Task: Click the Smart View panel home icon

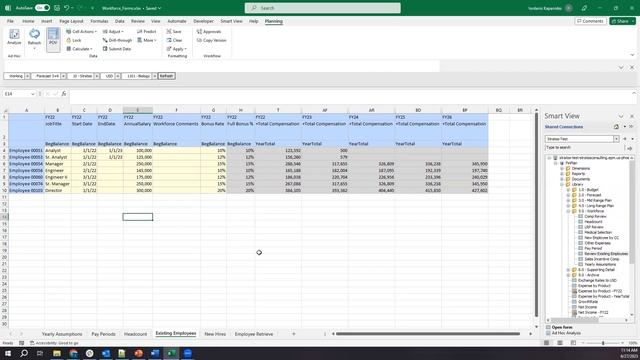Action: tap(616, 127)
